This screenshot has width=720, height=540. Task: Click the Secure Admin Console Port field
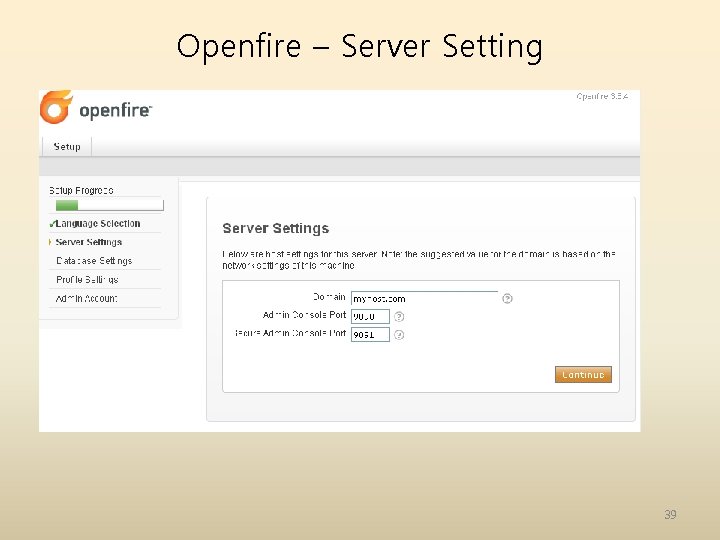370,335
